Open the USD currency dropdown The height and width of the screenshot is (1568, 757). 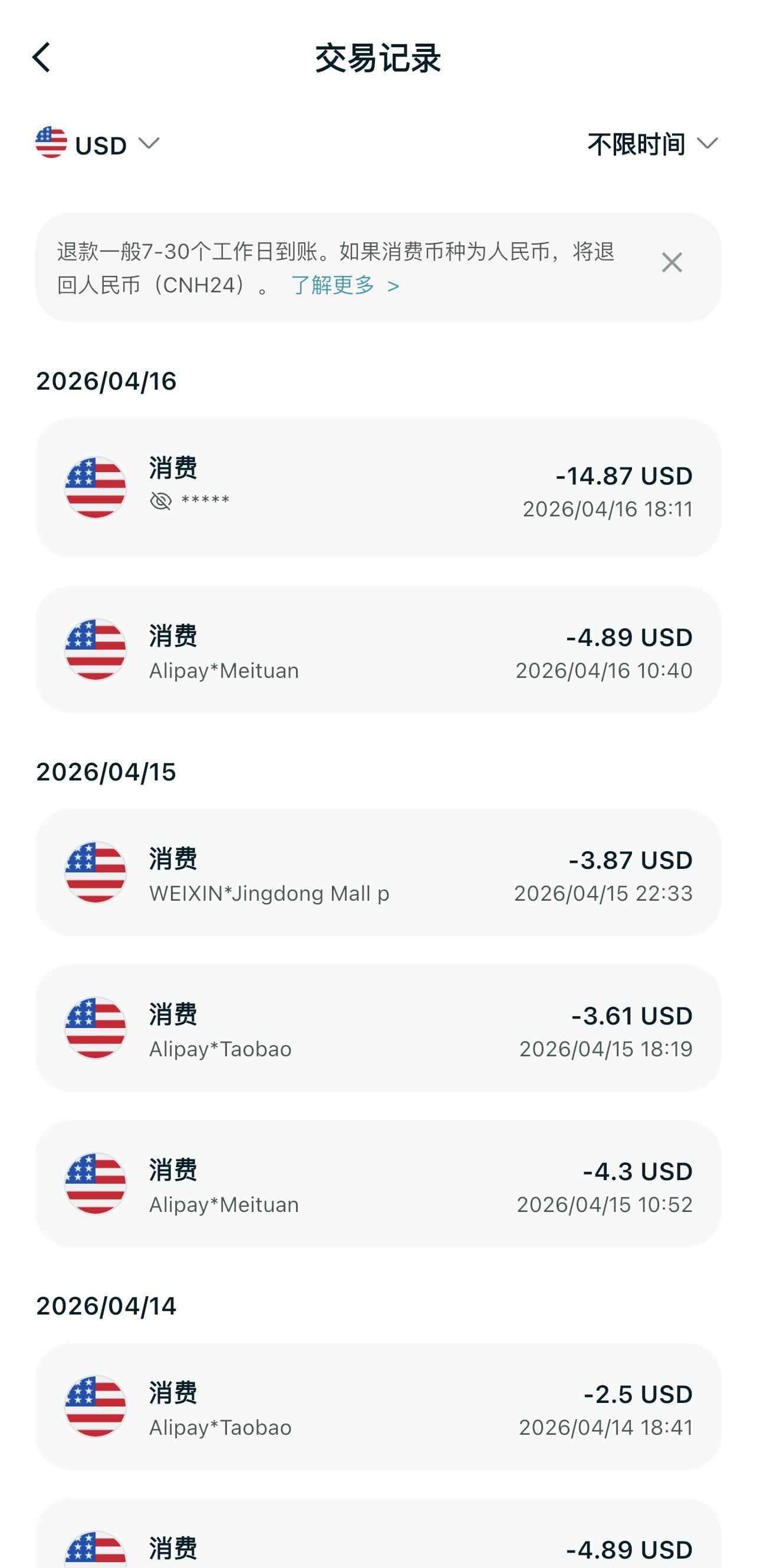click(x=100, y=145)
